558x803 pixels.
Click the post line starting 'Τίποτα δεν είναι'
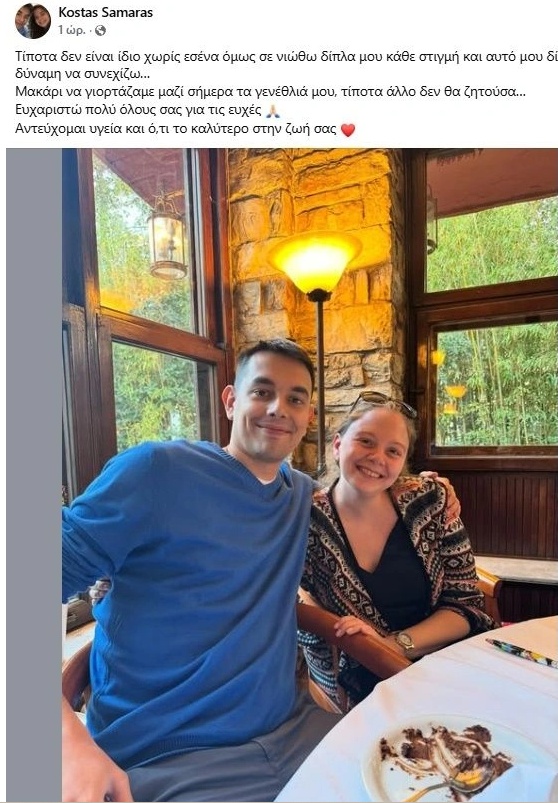(286, 56)
